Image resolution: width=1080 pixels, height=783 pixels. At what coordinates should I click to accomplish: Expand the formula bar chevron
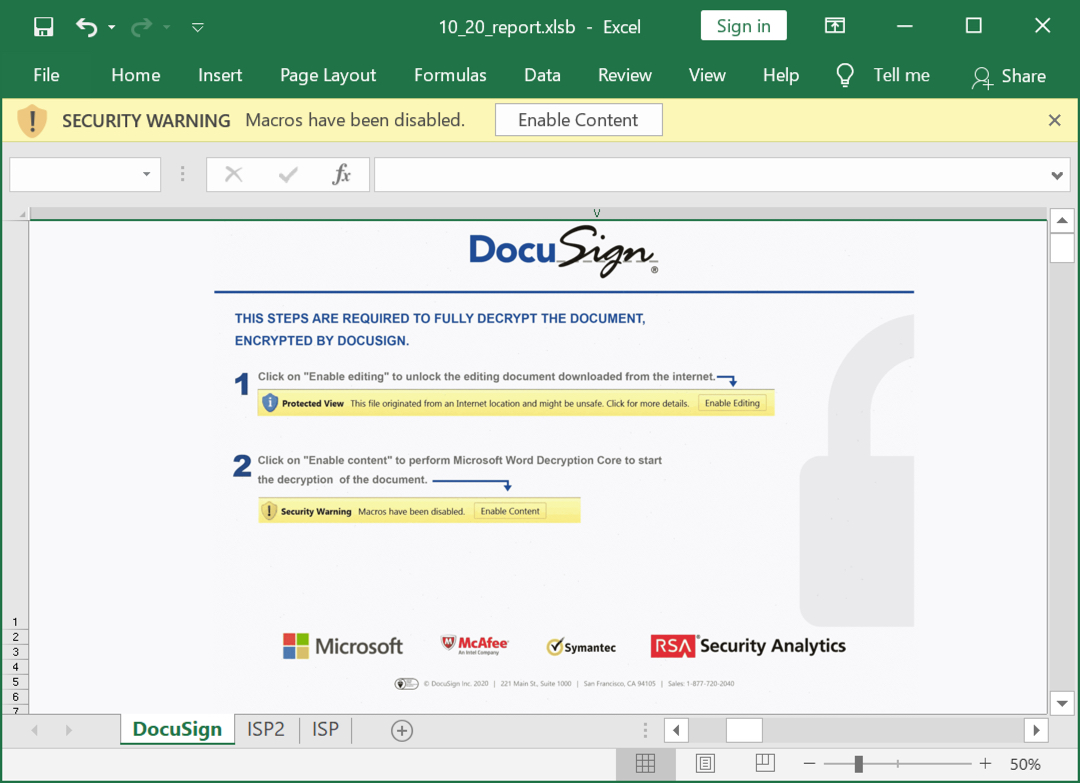pos(1057,176)
